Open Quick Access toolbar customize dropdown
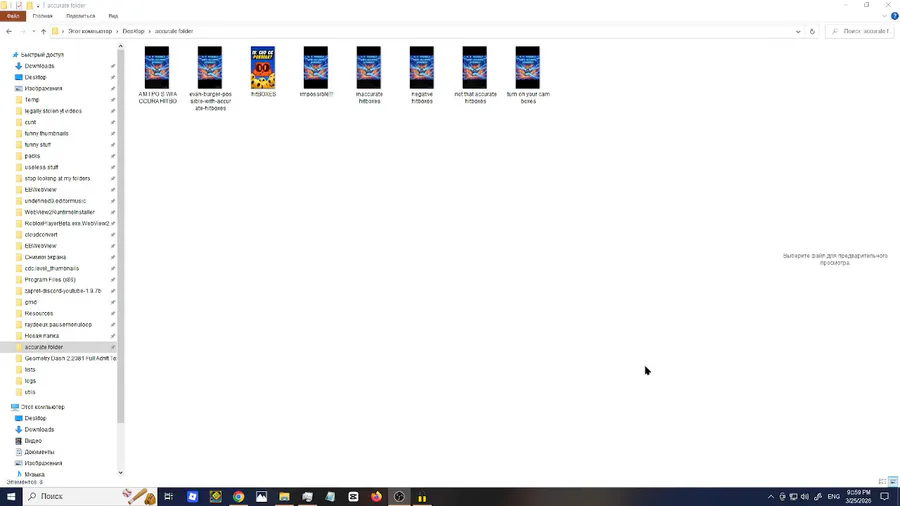This screenshot has height=506, width=900. 38,6
